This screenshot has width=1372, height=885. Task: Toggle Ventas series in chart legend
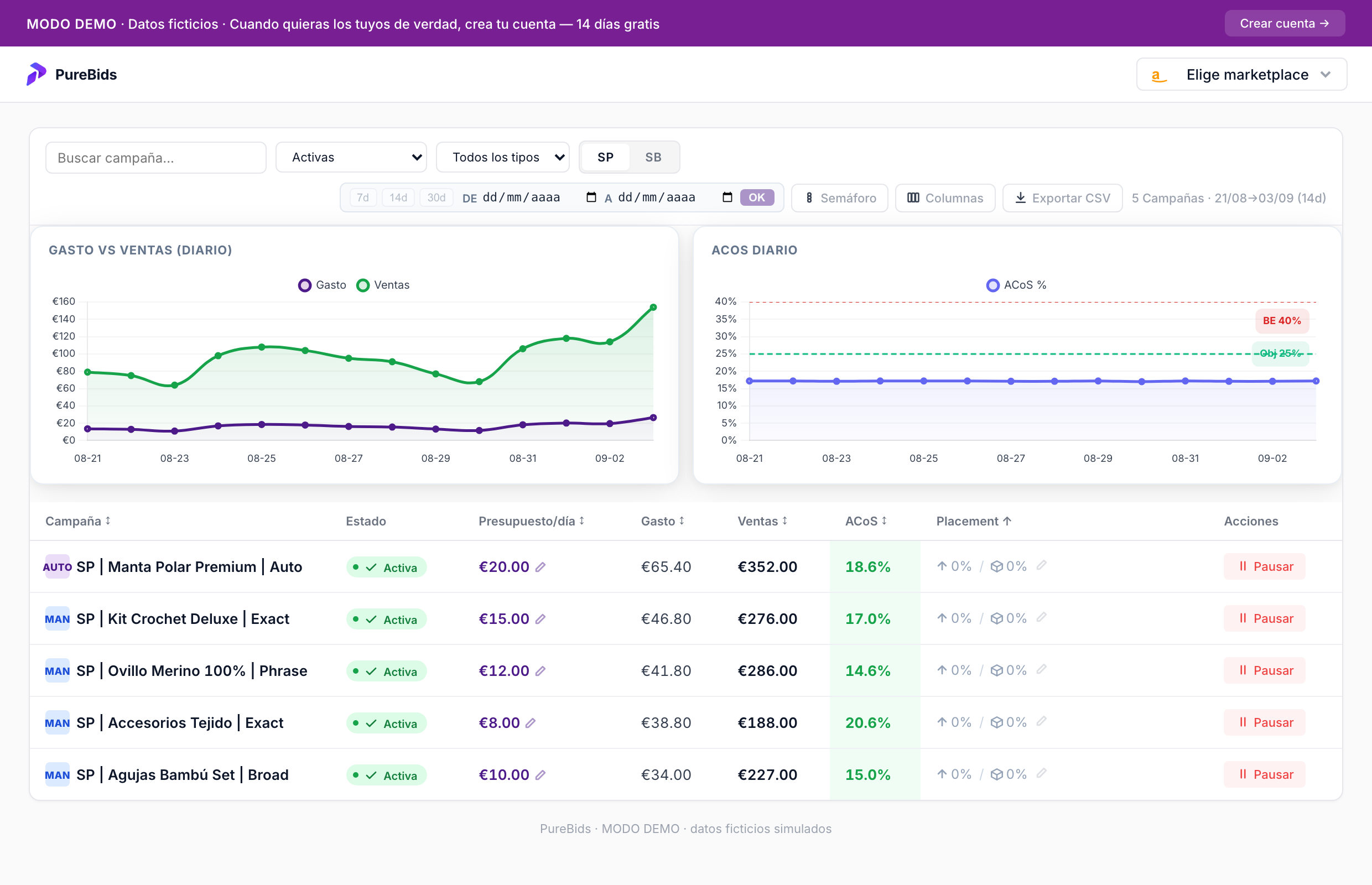[x=383, y=285]
